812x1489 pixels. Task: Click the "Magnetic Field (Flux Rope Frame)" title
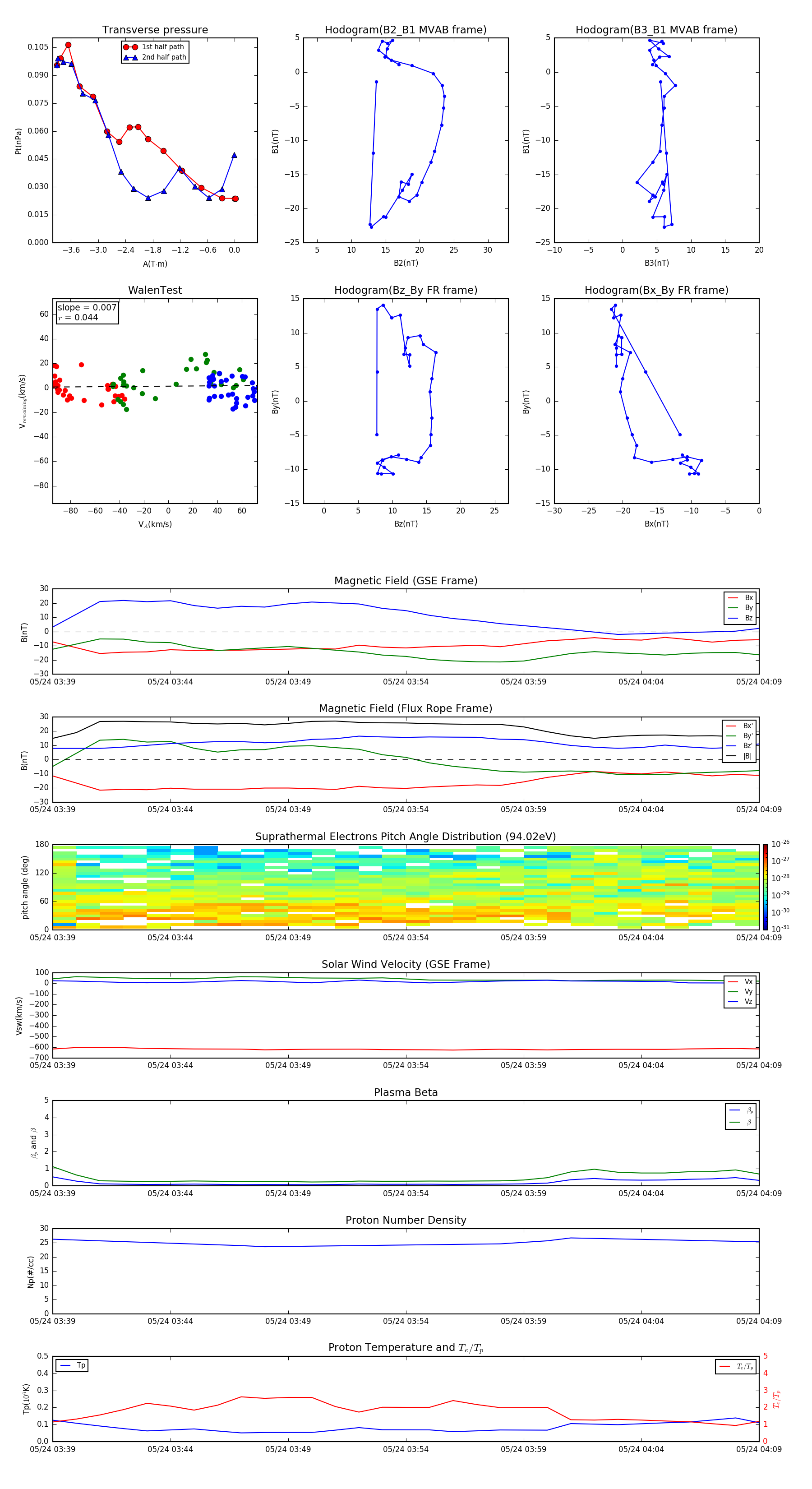point(406,709)
